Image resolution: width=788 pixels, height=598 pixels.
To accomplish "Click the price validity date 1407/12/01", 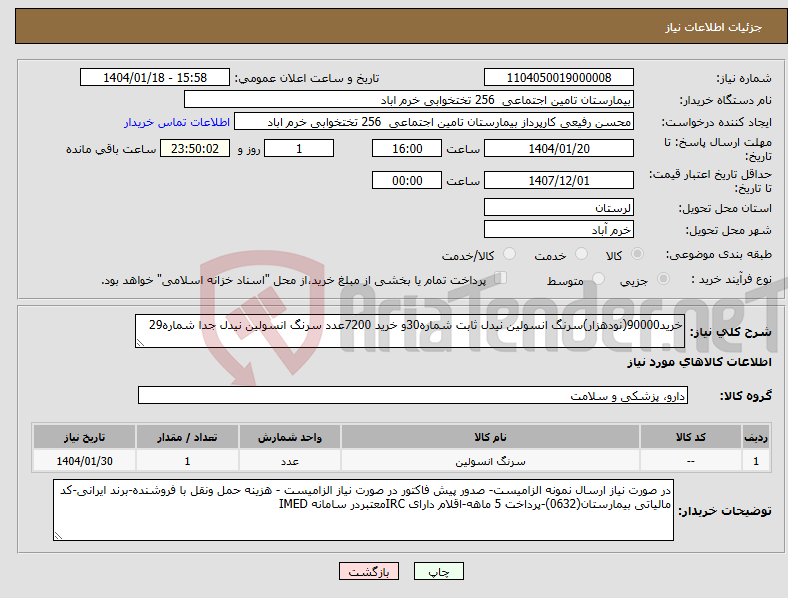I will click(559, 180).
